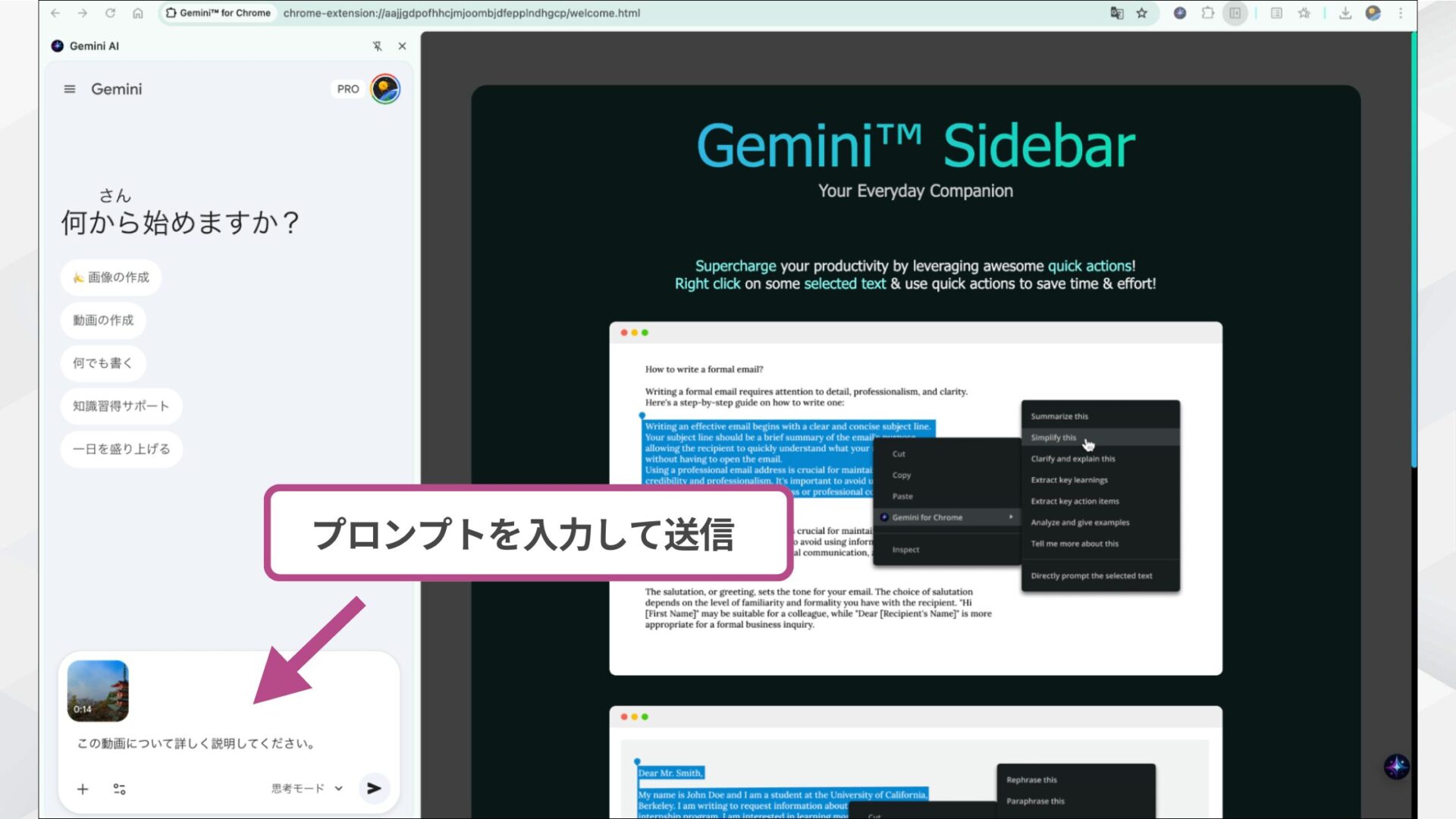The height and width of the screenshot is (819, 1456).
Task: Click the pin/unpin icon in sidebar header
Action: point(375,45)
